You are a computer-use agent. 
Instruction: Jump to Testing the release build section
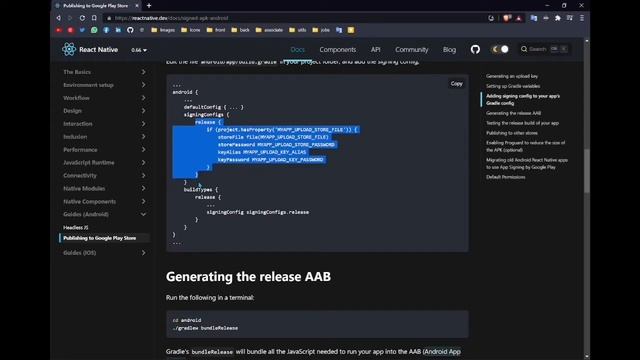tap(522, 123)
